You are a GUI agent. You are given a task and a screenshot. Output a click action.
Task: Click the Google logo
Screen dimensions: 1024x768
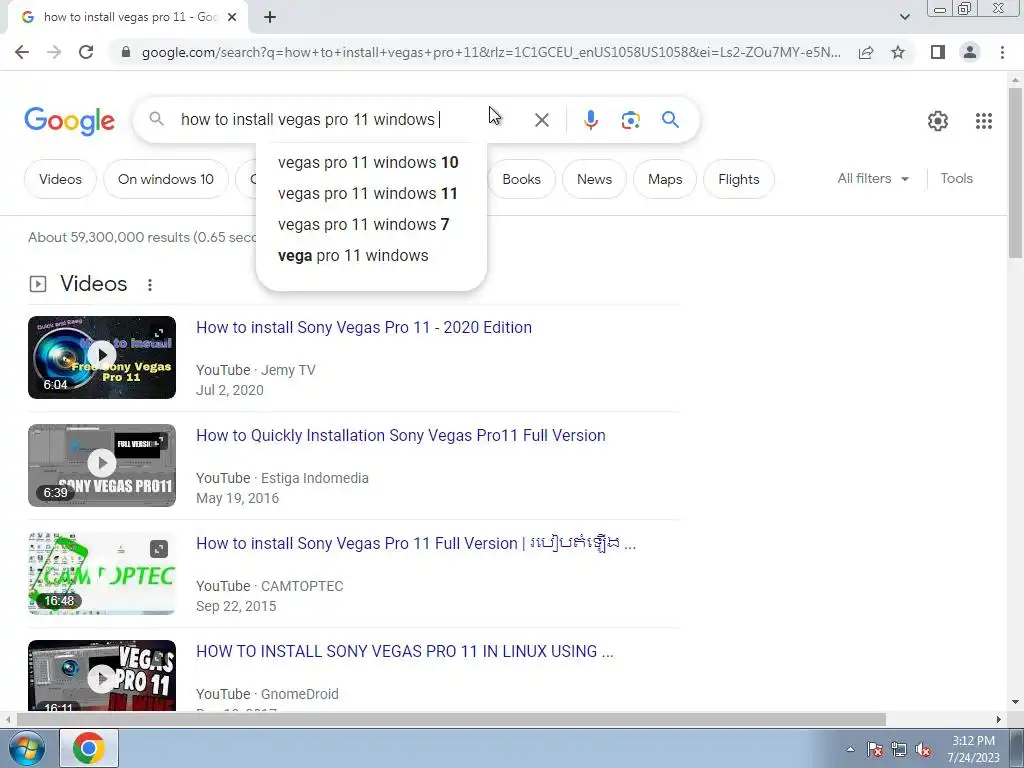click(x=69, y=121)
